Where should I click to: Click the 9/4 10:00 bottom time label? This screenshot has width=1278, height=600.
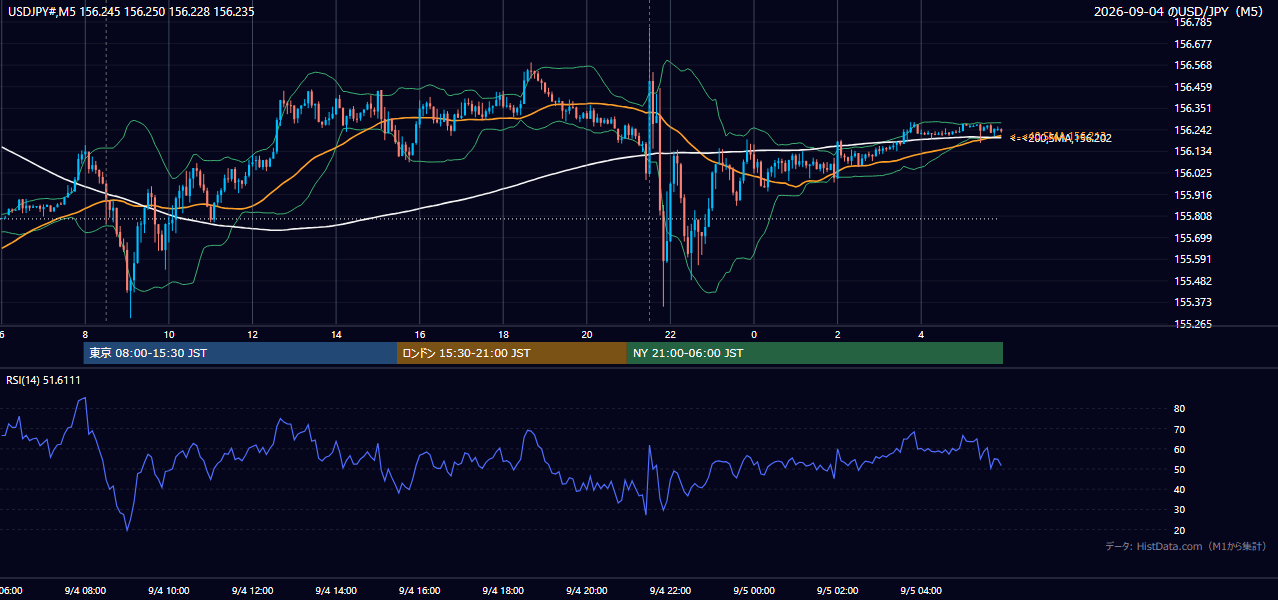168,591
